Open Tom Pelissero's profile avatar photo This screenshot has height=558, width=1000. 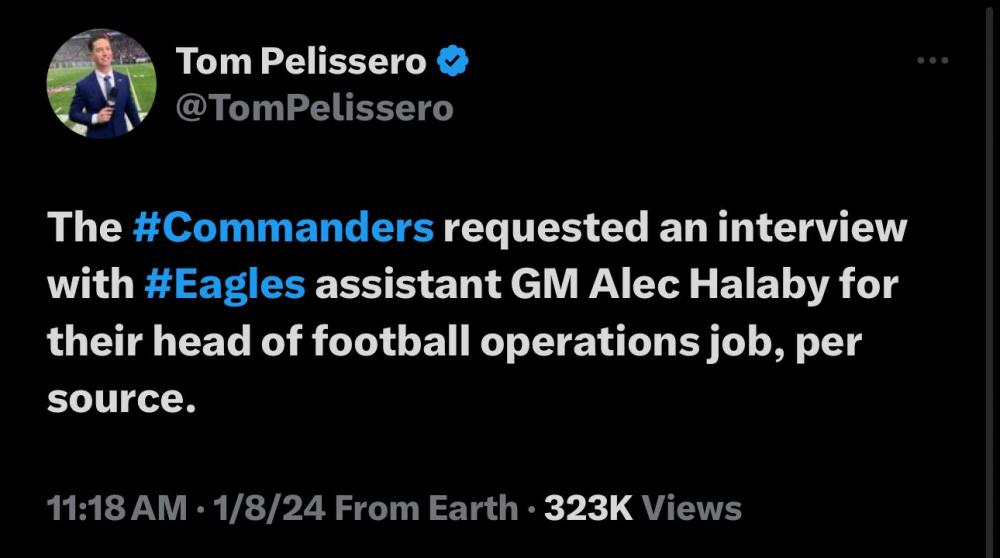pyautogui.click(x=101, y=84)
